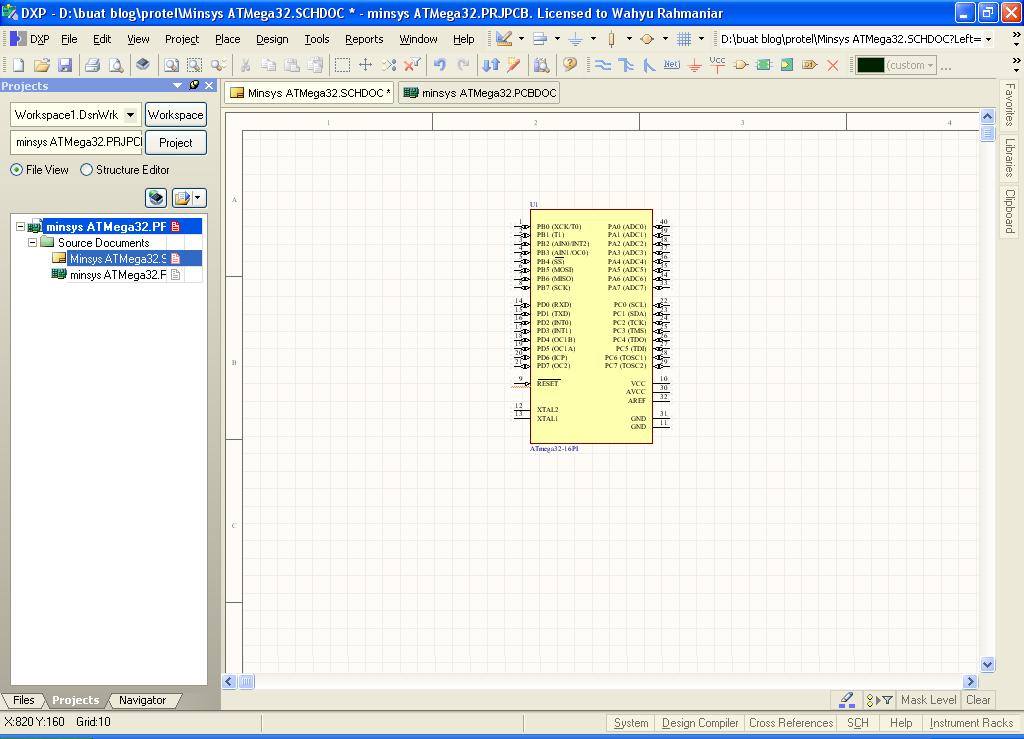Select File View radio button
Screen dimensions: 1024x739
pos(16,170)
